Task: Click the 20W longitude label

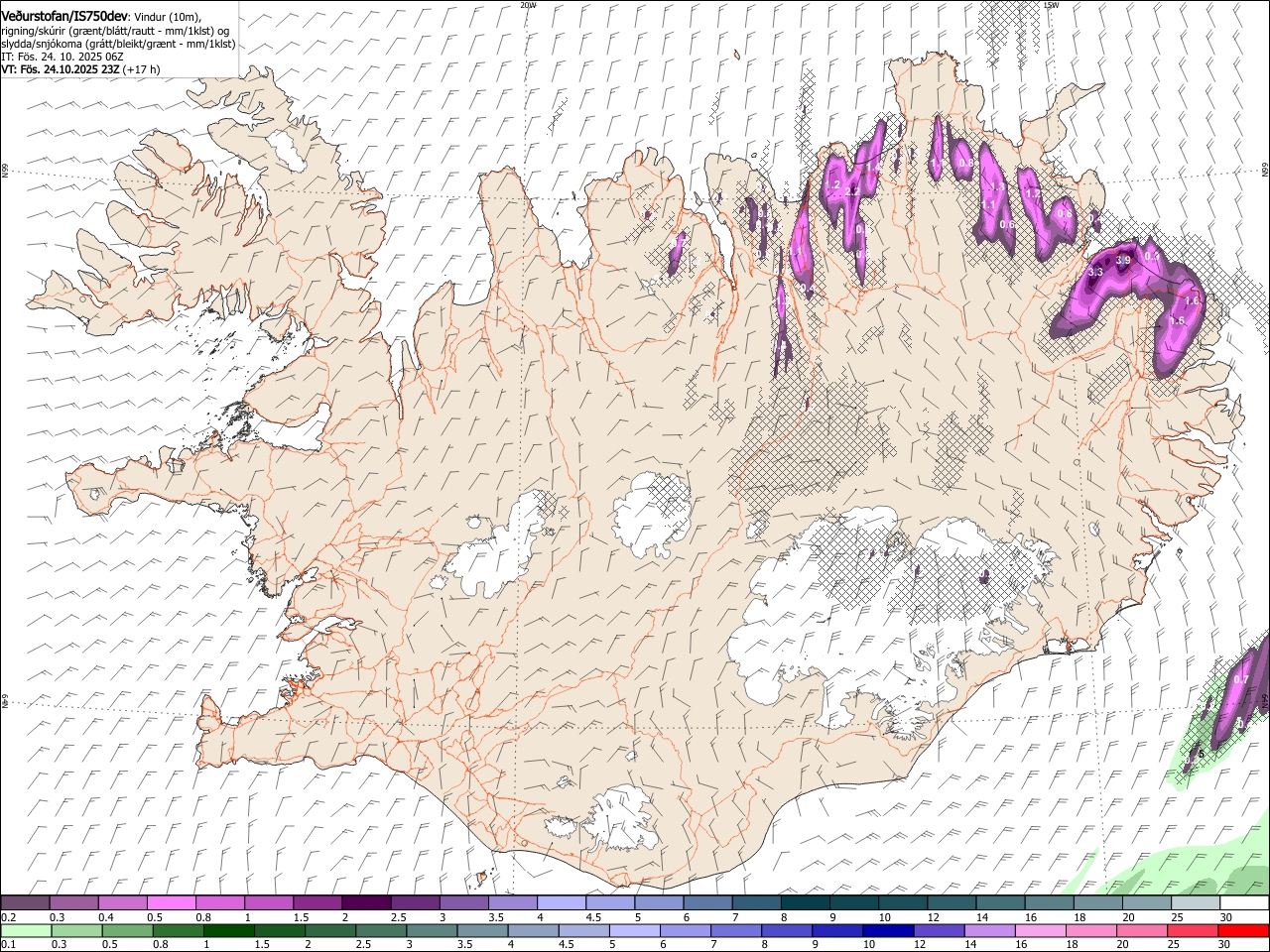Action: click(528, 5)
